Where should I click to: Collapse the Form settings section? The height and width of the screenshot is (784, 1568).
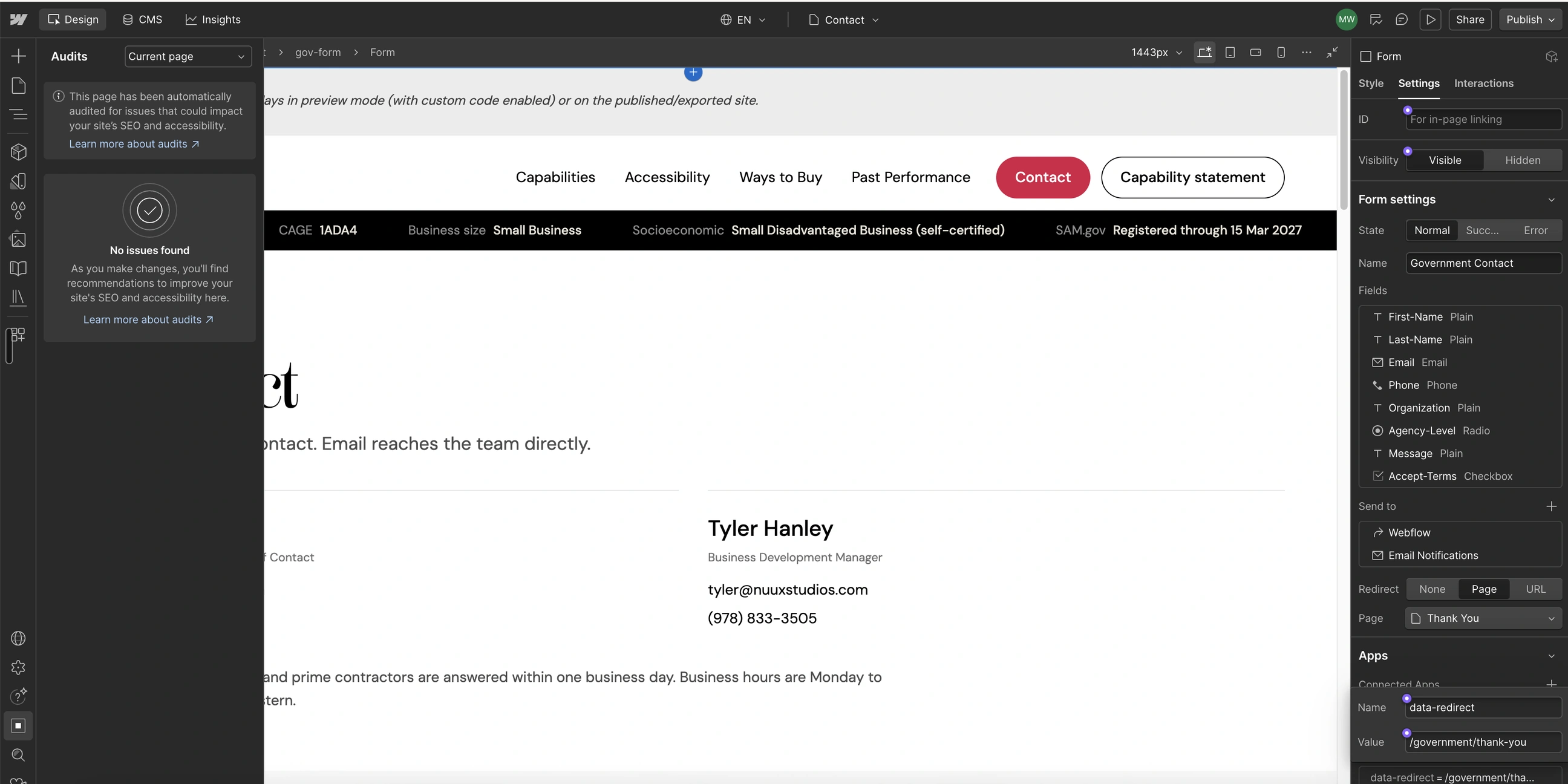click(1551, 200)
